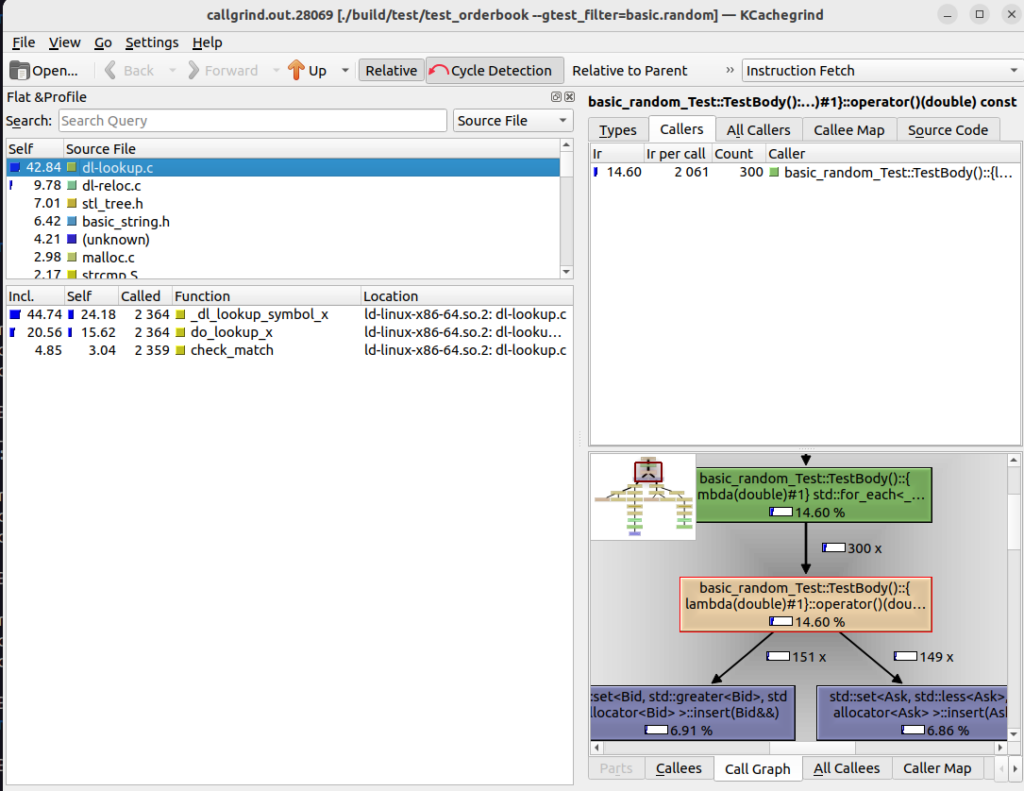Click the call graph overview thumbnail
This screenshot has height=791, width=1024.
643,497
